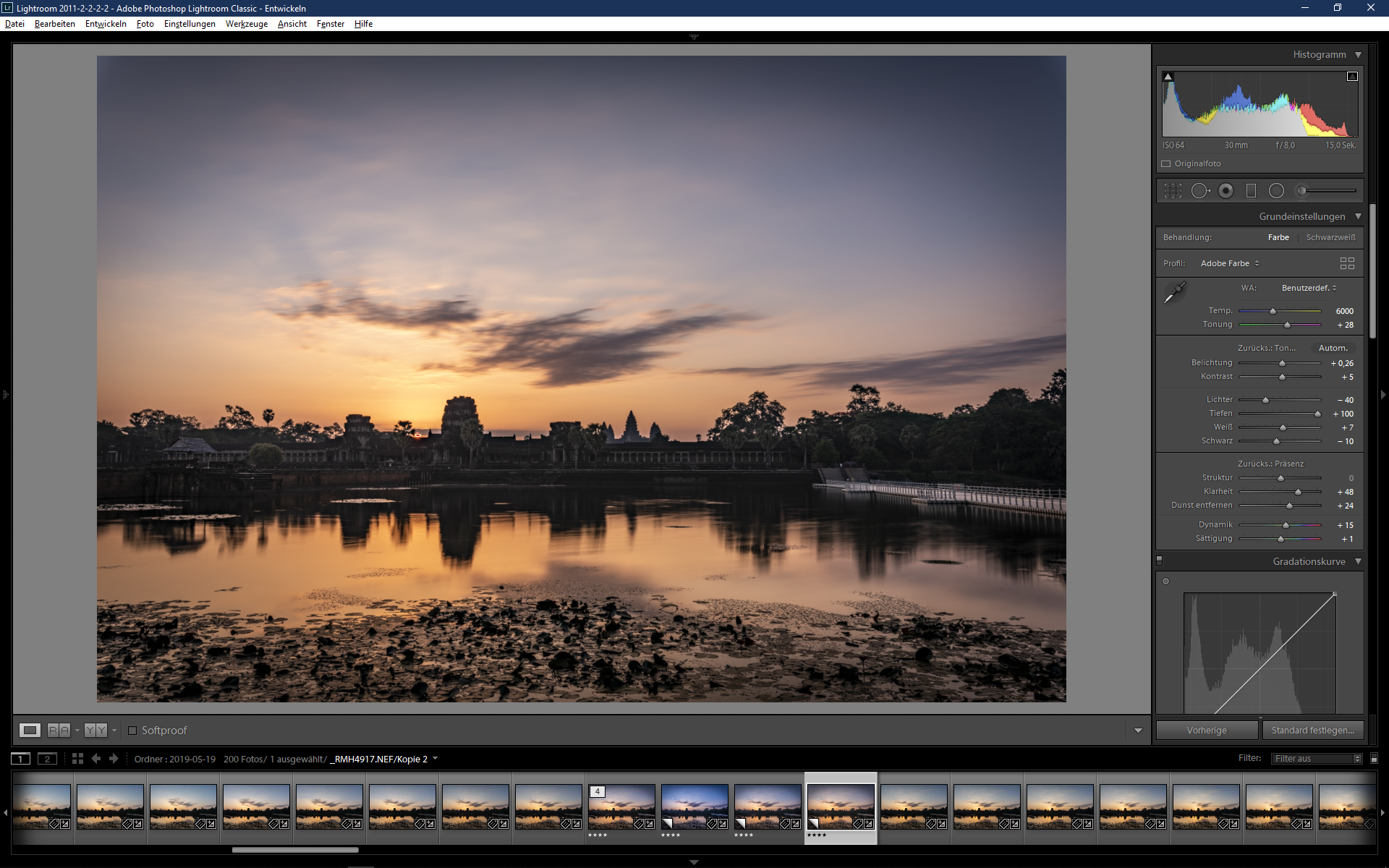Select the Crop Overlay tool
The width and height of the screenshot is (1389, 868).
point(1173,191)
